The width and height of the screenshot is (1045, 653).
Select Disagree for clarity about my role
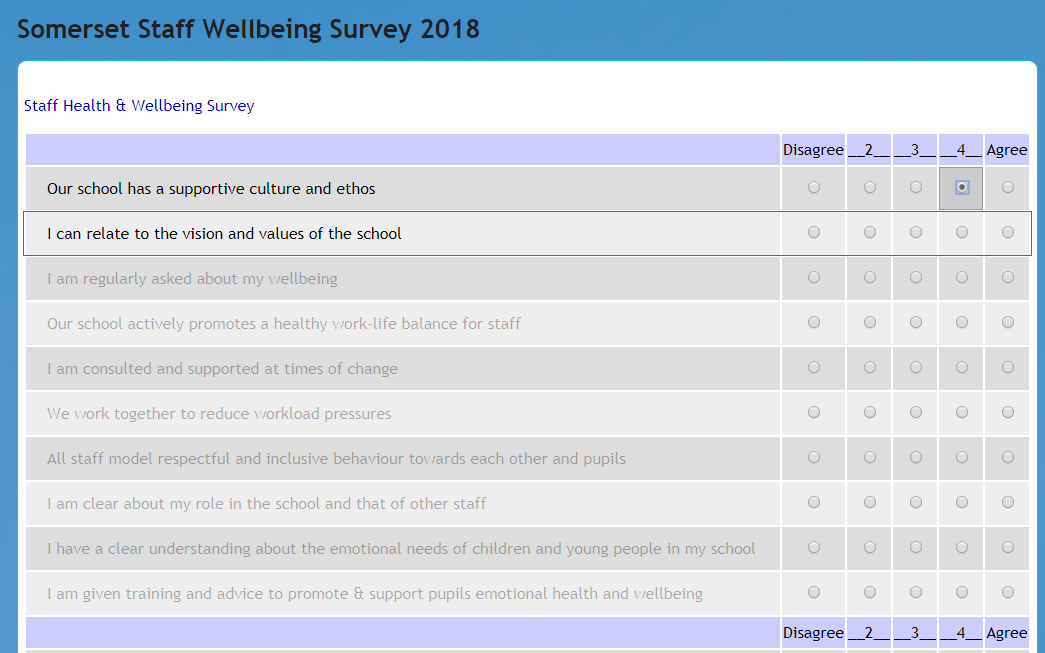coord(814,503)
